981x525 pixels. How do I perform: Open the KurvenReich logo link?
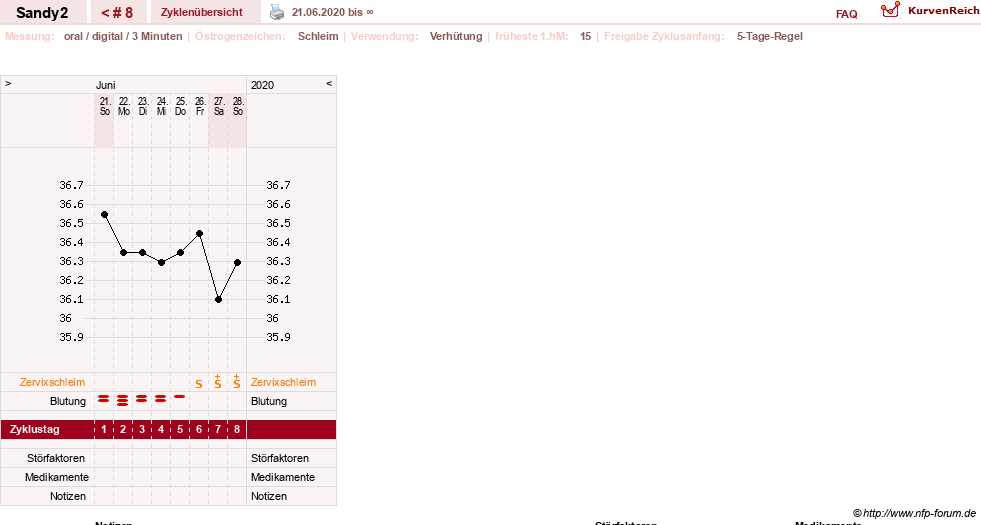coord(930,11)
